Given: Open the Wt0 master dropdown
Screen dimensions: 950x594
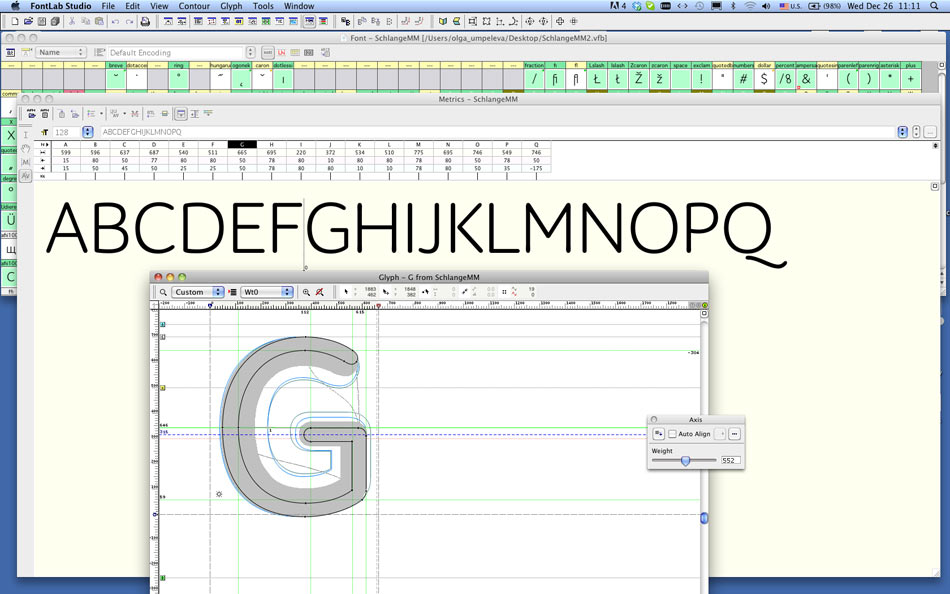Looking at the screenshot, I should [x=267, y=292].
